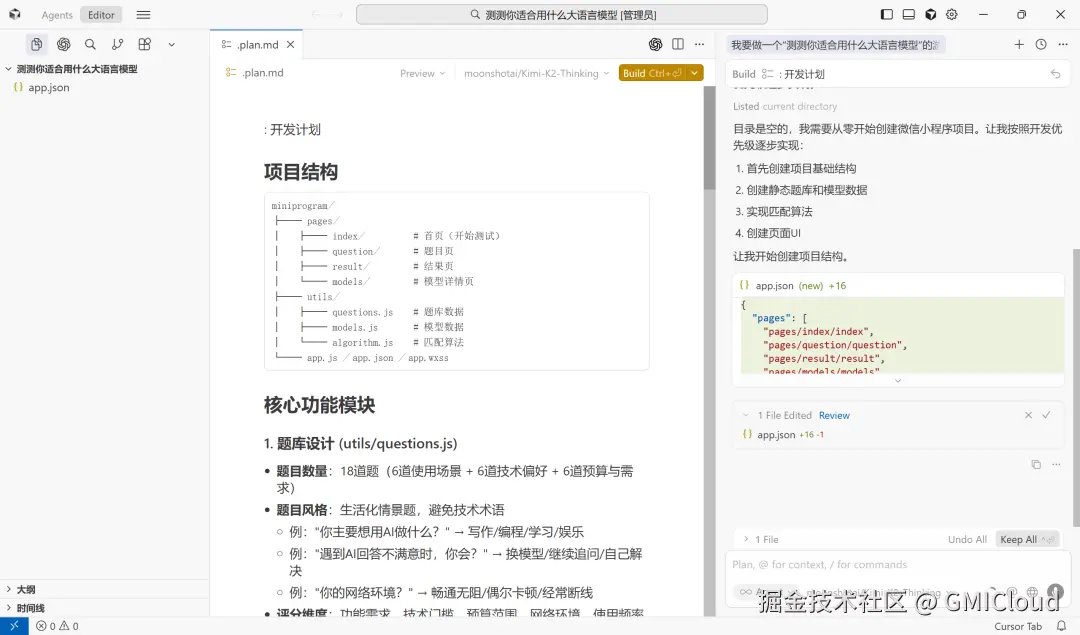Open the Extensions view
Viewport: 1080px width, 635px height.
click(145, 44)
